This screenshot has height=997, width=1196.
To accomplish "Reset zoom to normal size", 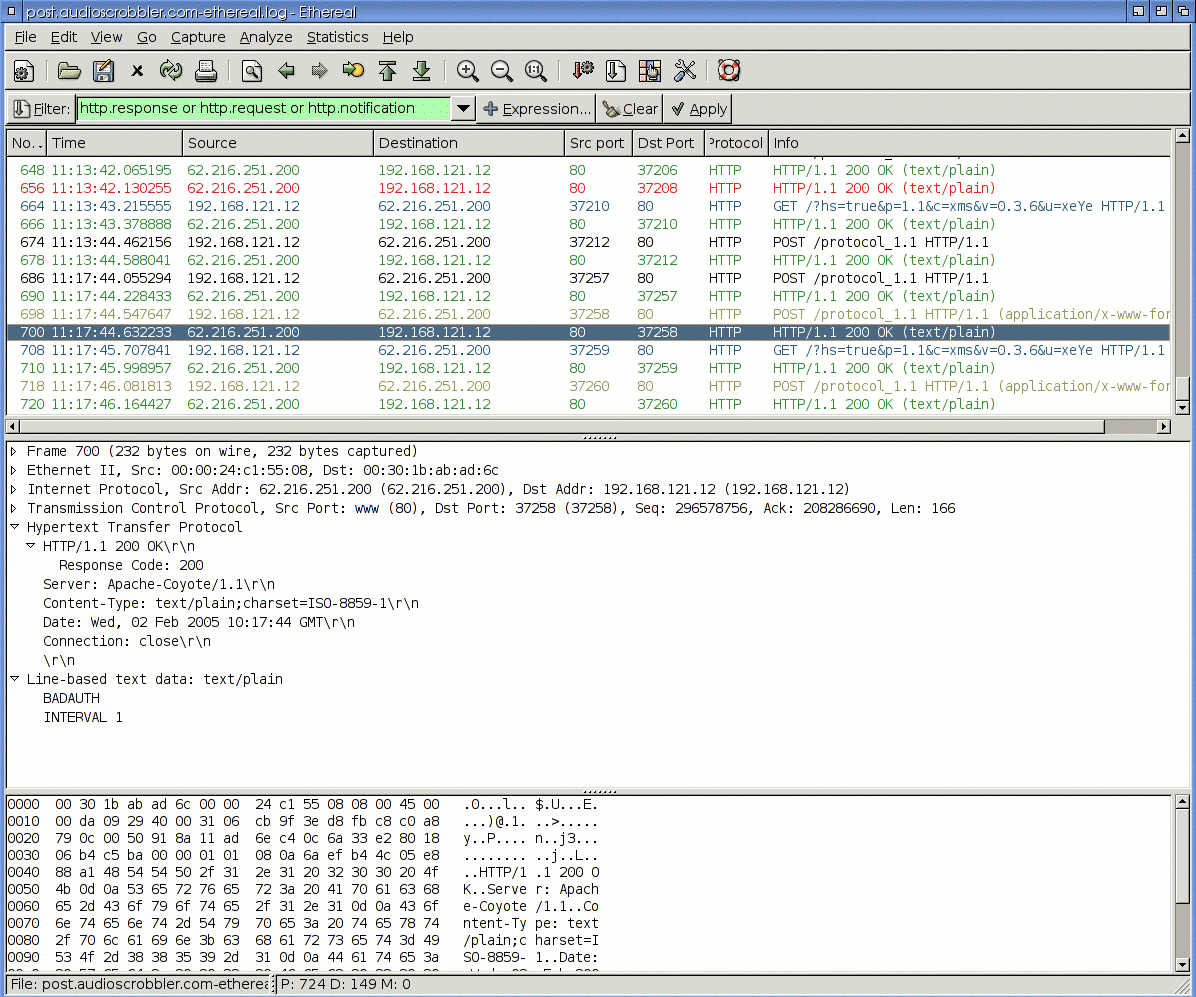I will pyautogui.click(x=535, y=72).
